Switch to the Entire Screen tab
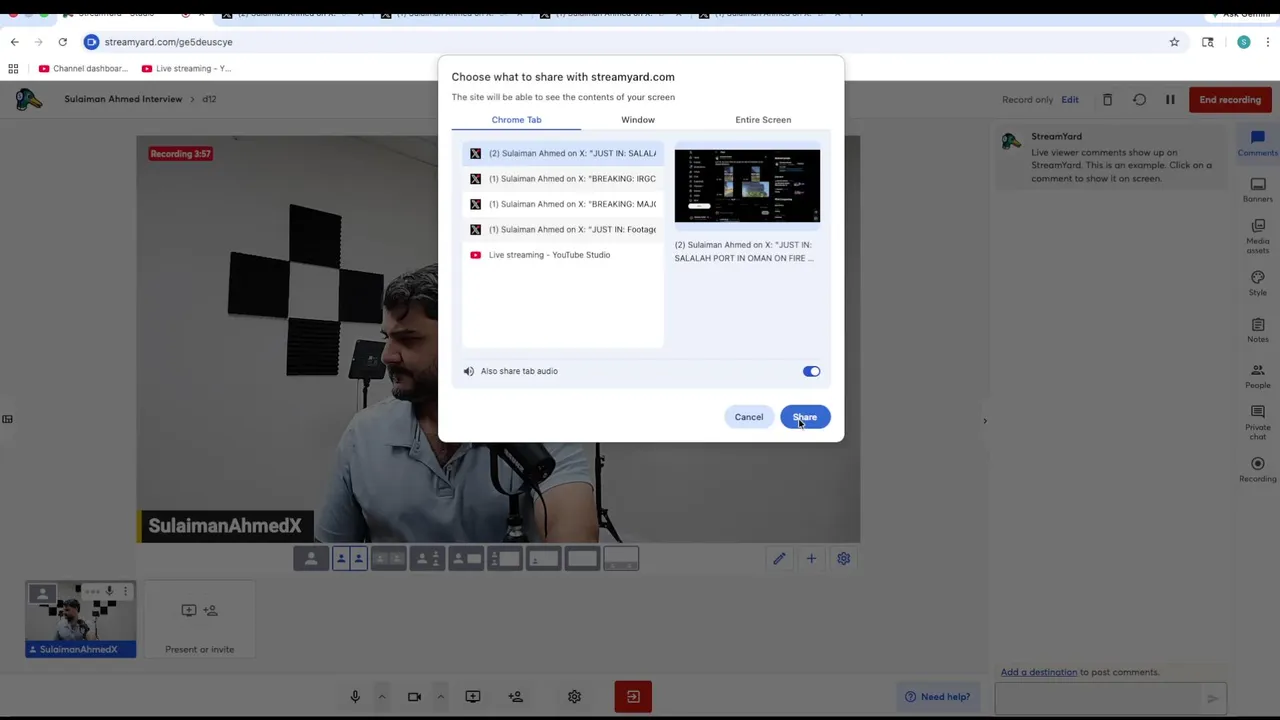 coord(763,120)
